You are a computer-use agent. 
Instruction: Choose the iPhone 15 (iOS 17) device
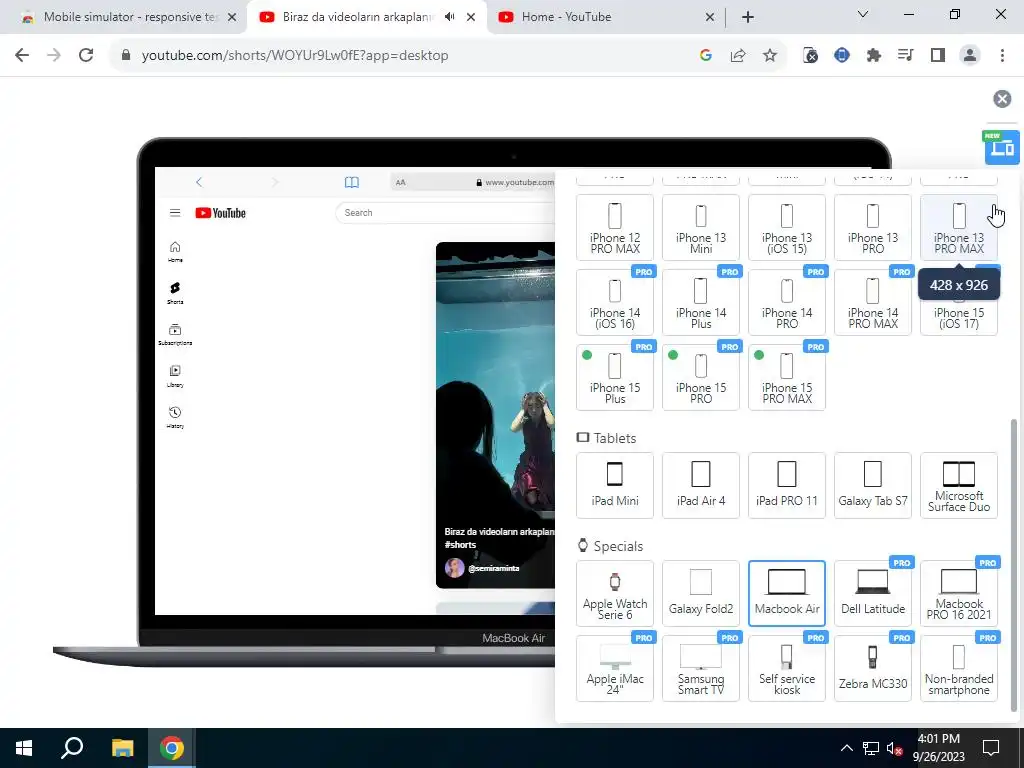959,317
